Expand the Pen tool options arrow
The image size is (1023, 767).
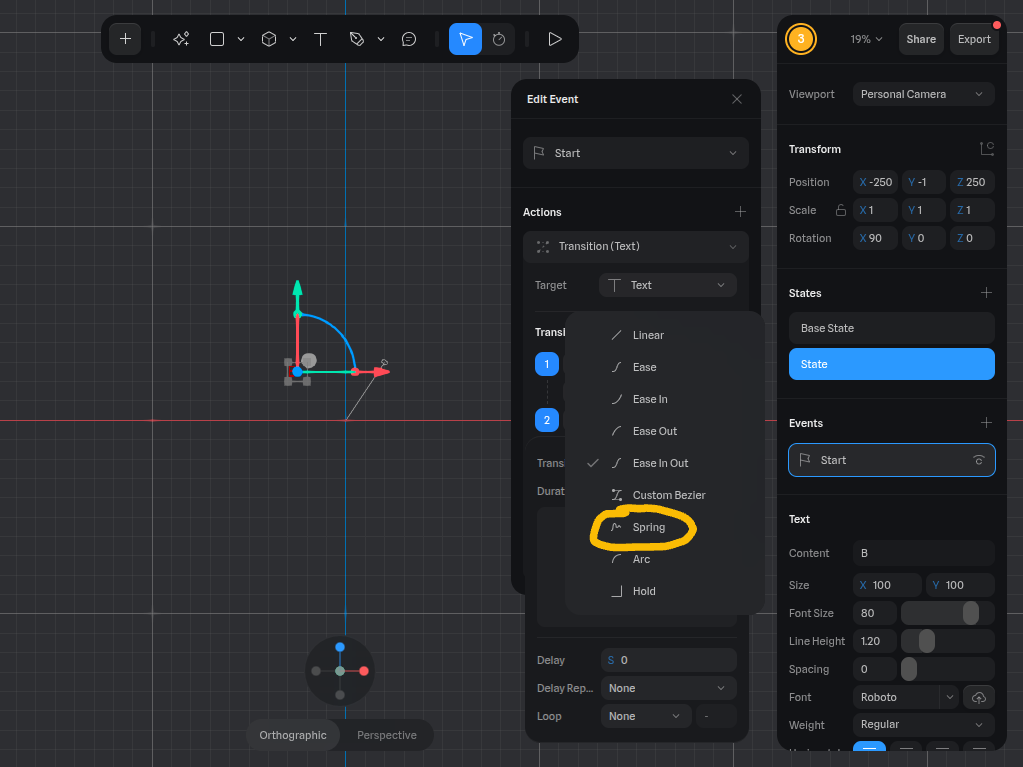381,39
